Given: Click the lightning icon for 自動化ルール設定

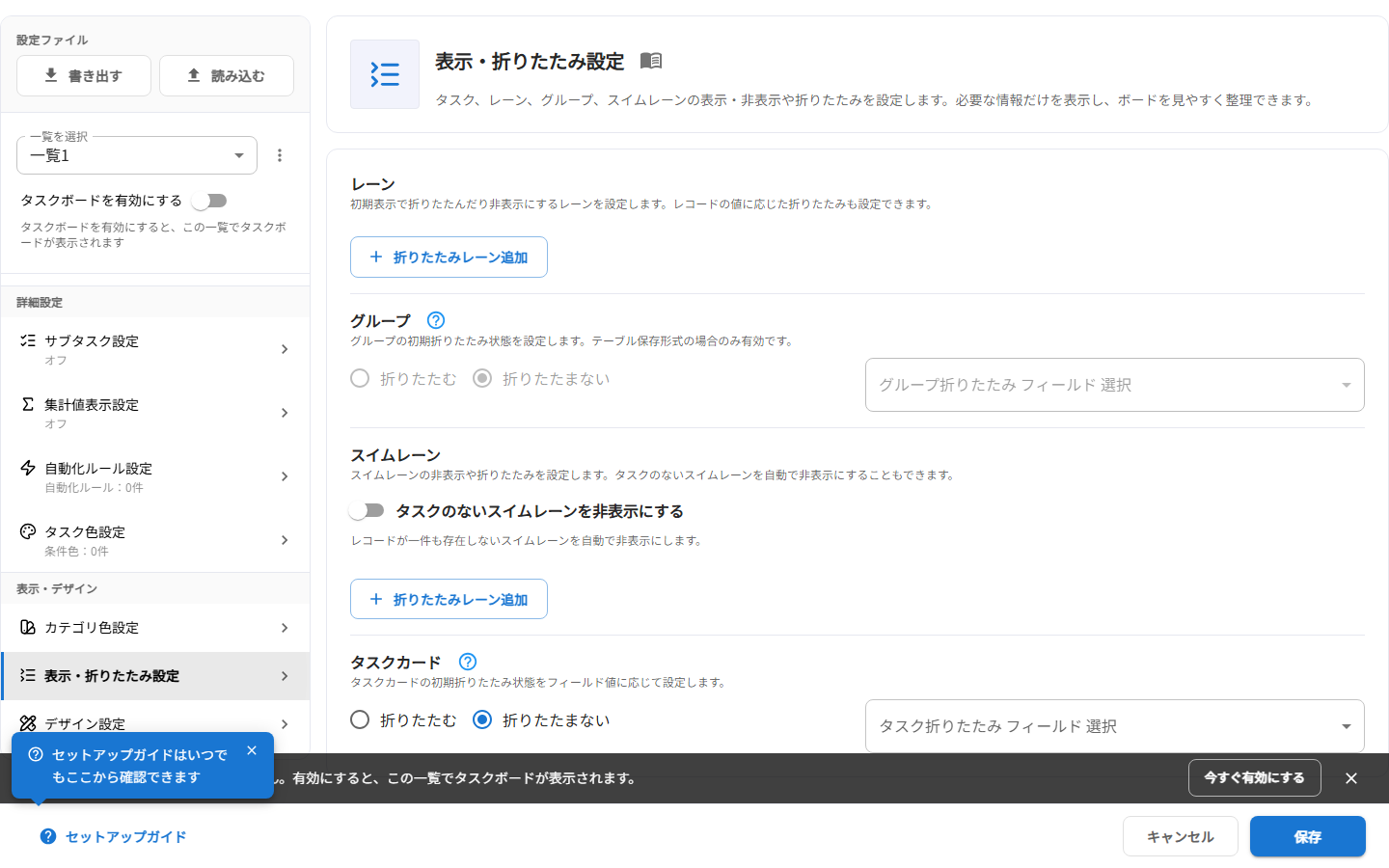Looking at the screenshot, I should (x=28, y=468).
